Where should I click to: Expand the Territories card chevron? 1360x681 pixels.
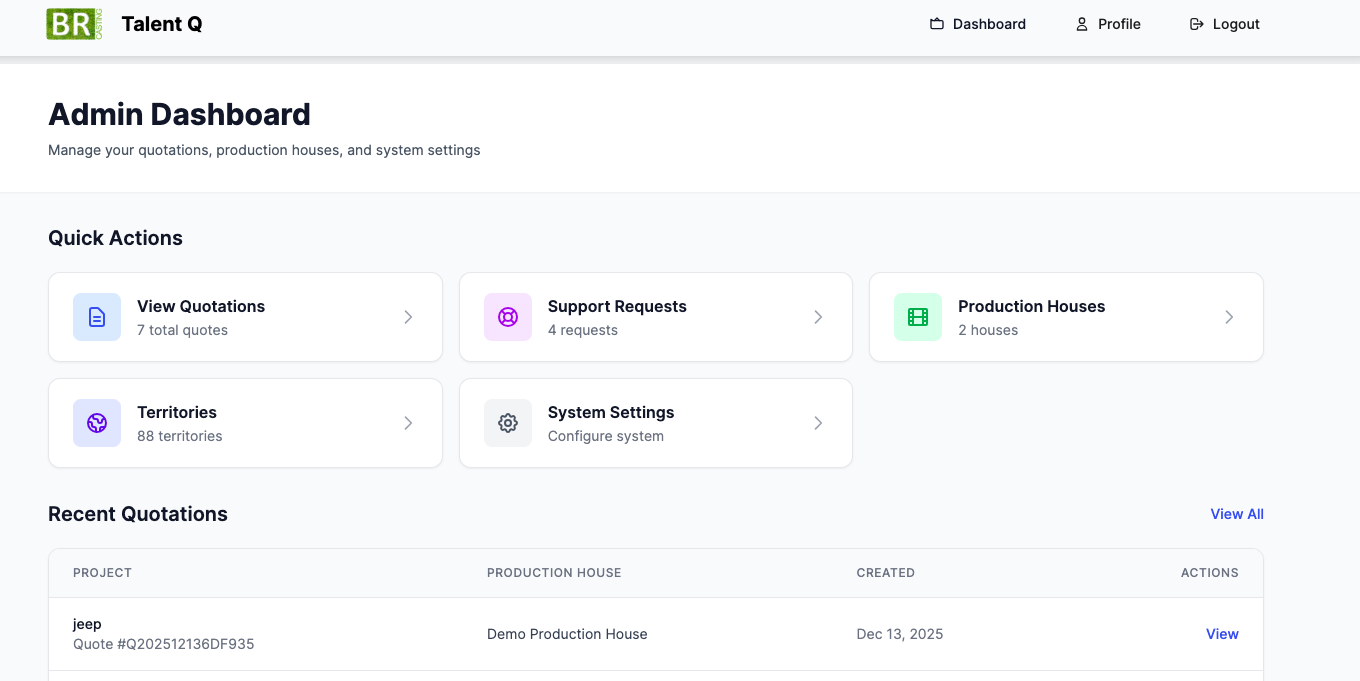tap(408, 423)
